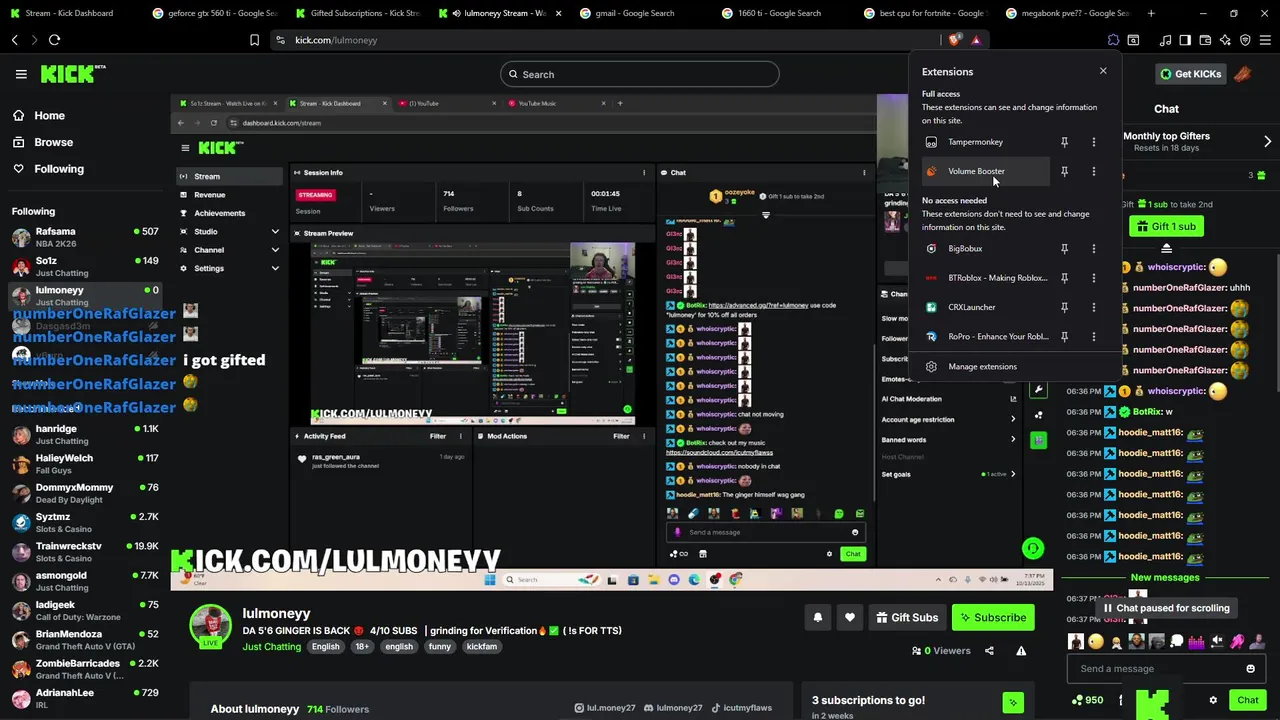
Task: Open Manage extensions
Action: tap(982, 366)
